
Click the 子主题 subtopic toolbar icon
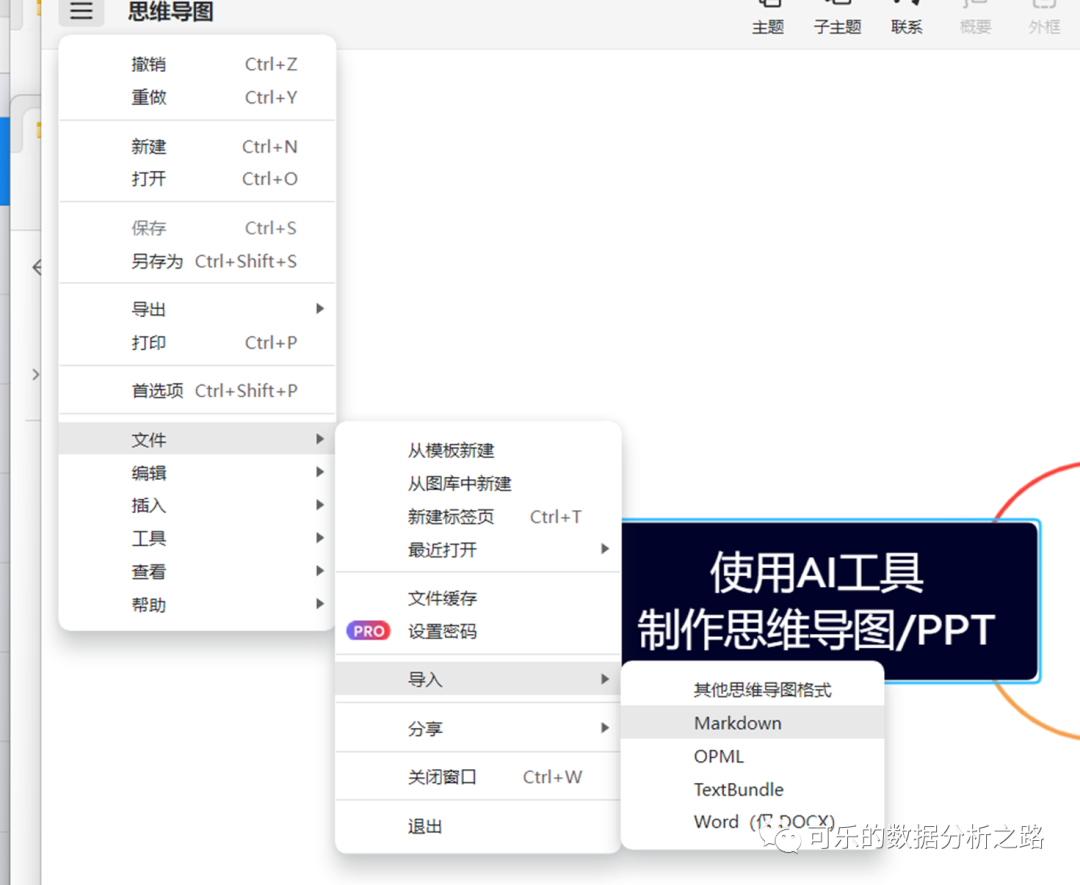837,18
